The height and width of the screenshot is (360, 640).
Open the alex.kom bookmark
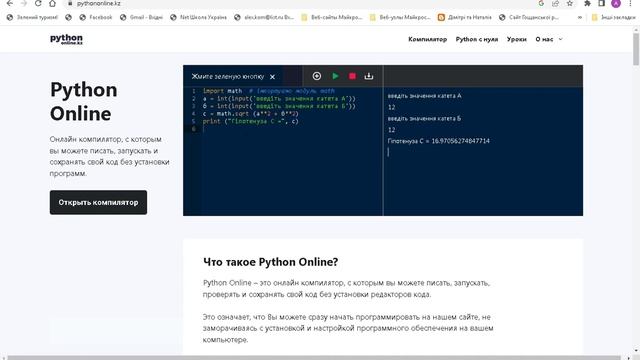(264, 17)
